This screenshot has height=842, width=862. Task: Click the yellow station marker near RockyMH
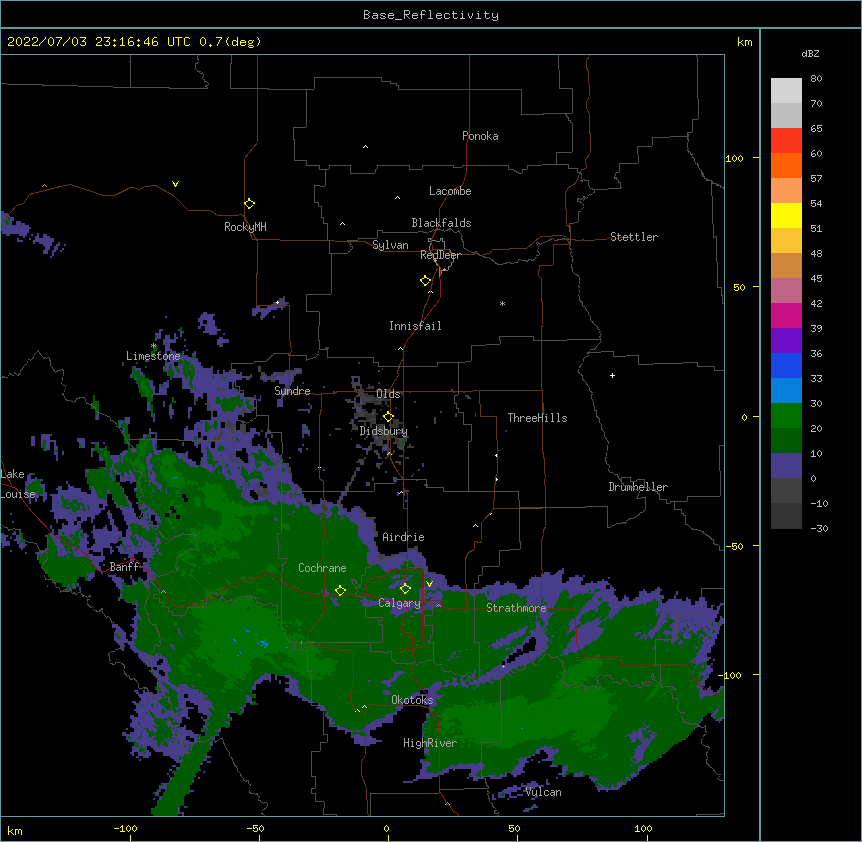click(250, 204)
